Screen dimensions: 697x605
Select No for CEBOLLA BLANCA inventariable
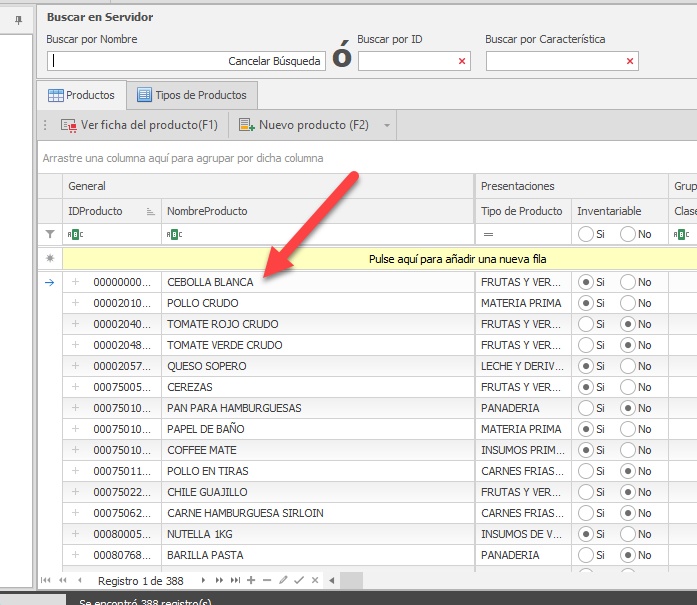[x=628, y=282]
